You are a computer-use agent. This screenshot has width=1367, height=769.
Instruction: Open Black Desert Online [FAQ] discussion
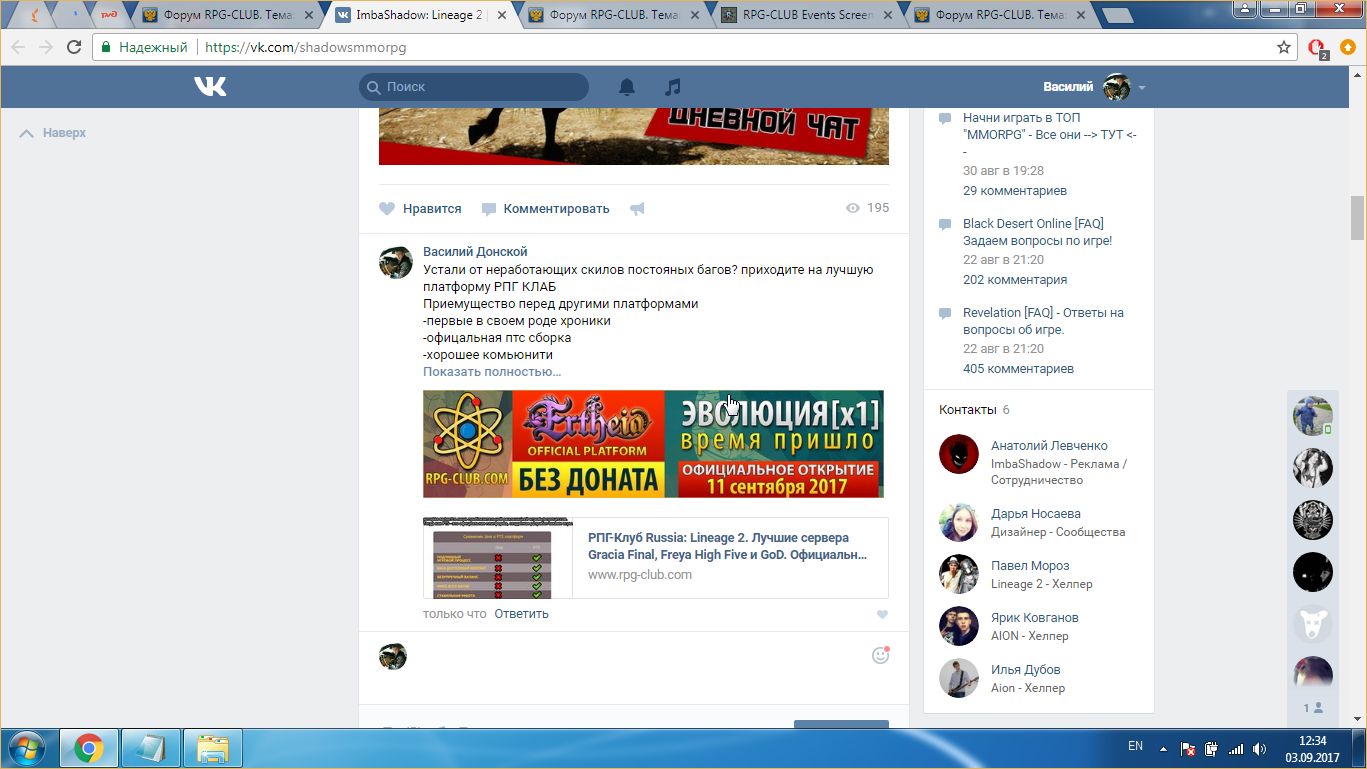tap(1037, 232)
